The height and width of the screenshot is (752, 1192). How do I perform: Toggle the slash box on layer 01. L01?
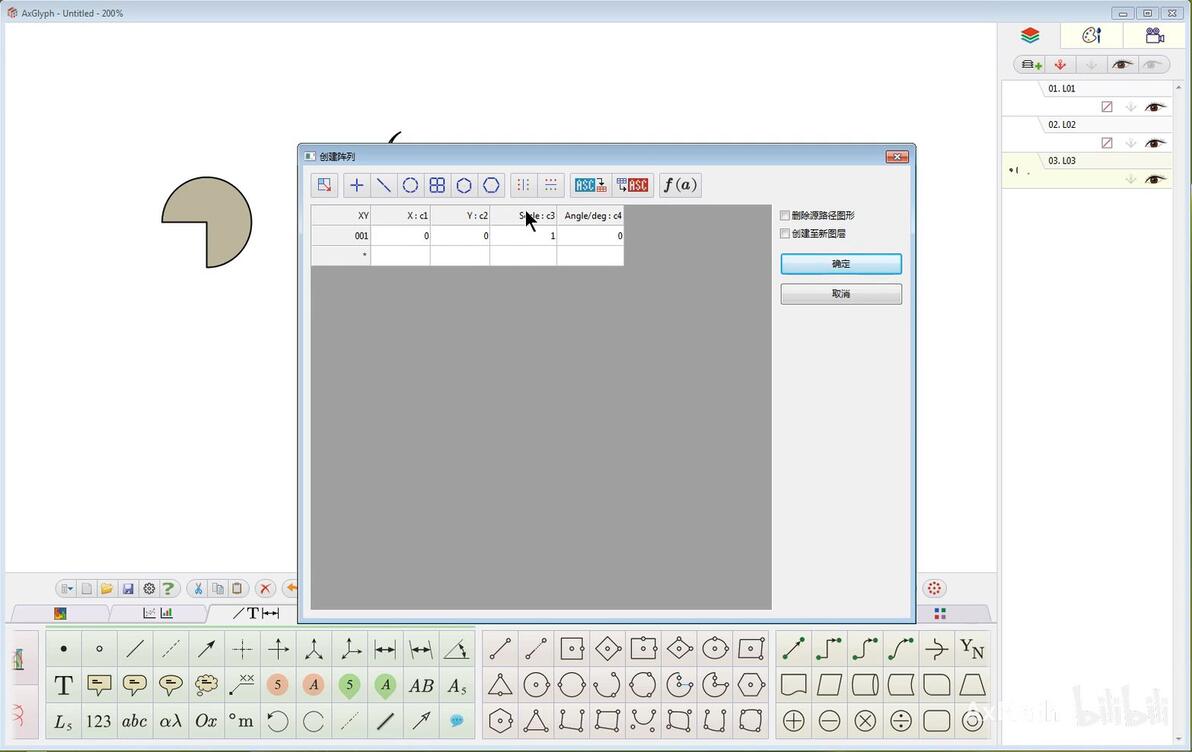[x=1107, y=107]
